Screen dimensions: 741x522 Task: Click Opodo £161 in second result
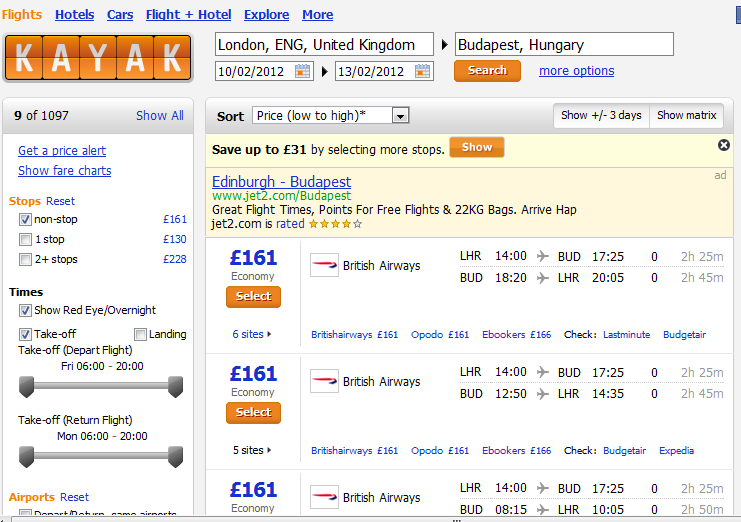point(440,451)
